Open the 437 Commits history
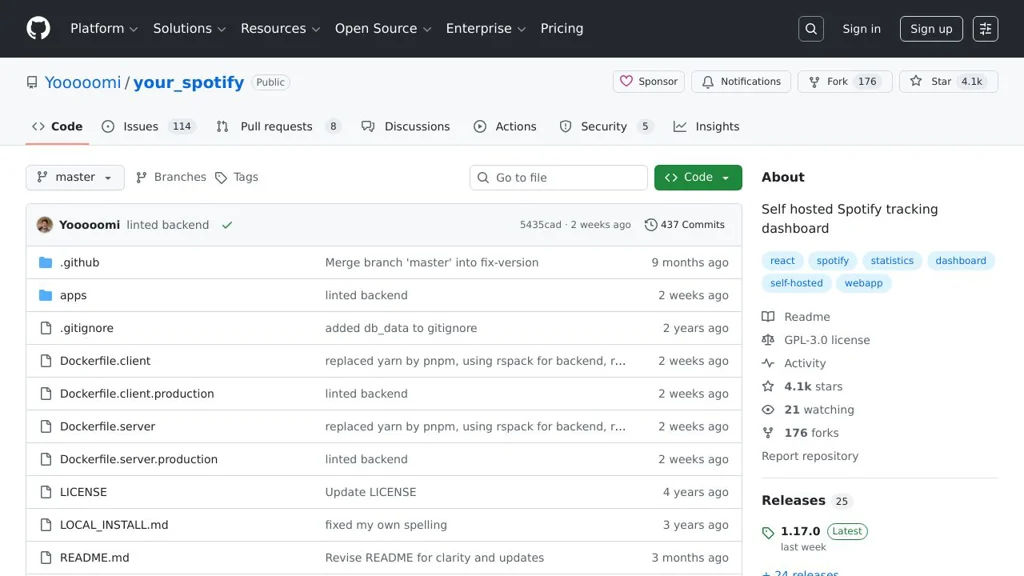 (685, 225)
